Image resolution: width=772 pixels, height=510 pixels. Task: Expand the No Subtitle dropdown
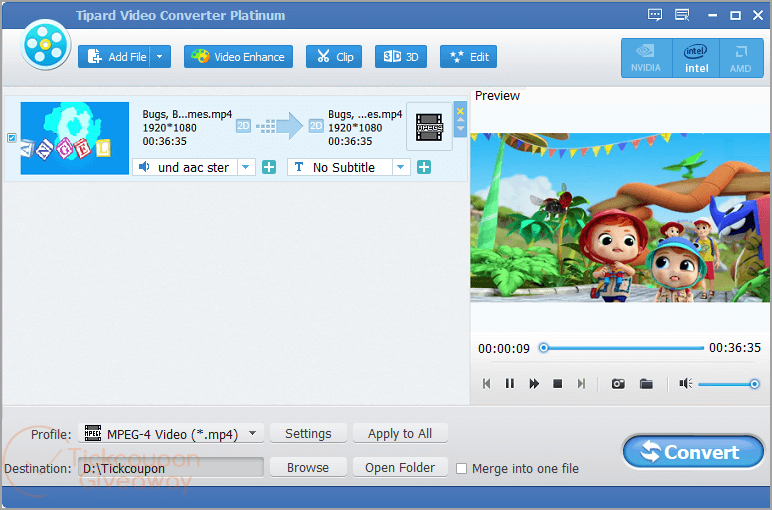point(401,167)
